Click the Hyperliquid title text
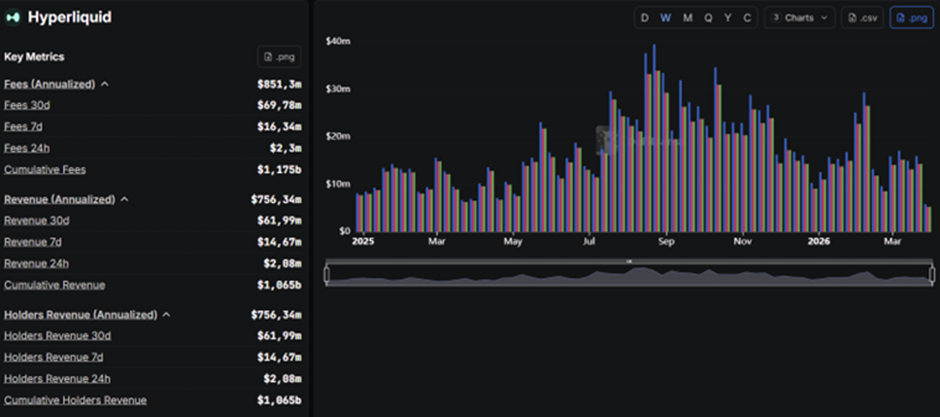 [70, 17]
